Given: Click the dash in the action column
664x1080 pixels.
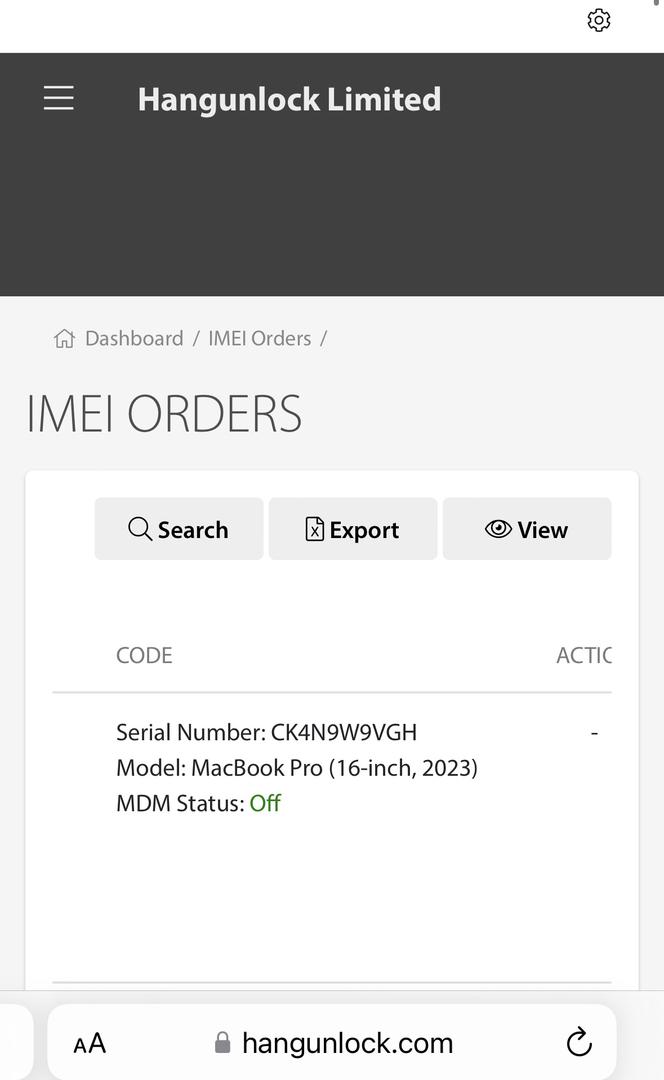Looking at the screenshot, I should pyautogui.click(x=594, y=732).
